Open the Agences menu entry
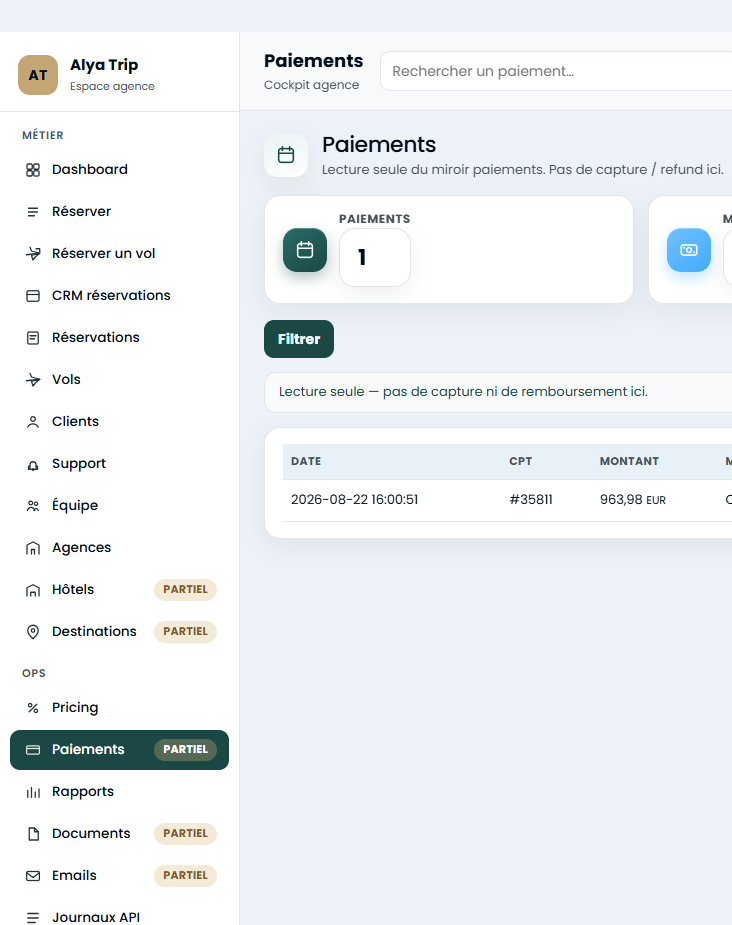The width and height of the screenshot is (732, 925). [119, 547]
